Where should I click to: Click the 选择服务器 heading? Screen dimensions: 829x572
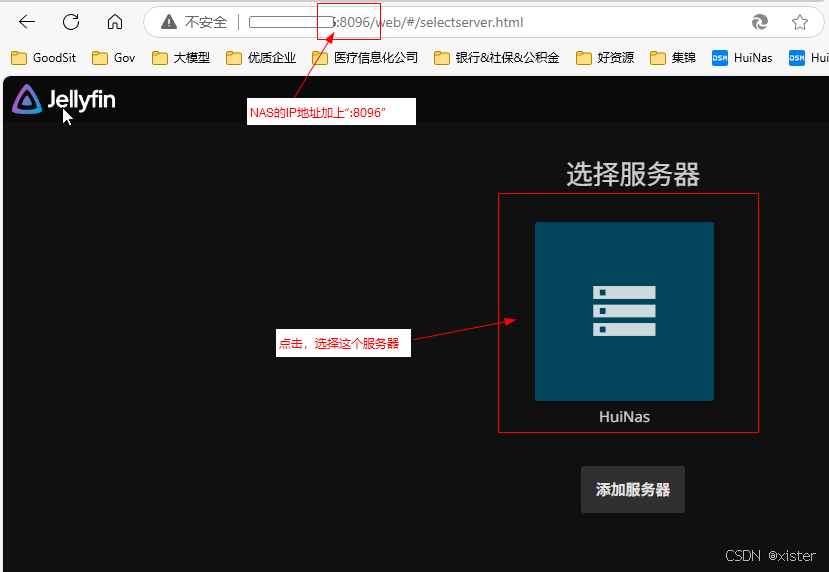(x=633, y=174)
